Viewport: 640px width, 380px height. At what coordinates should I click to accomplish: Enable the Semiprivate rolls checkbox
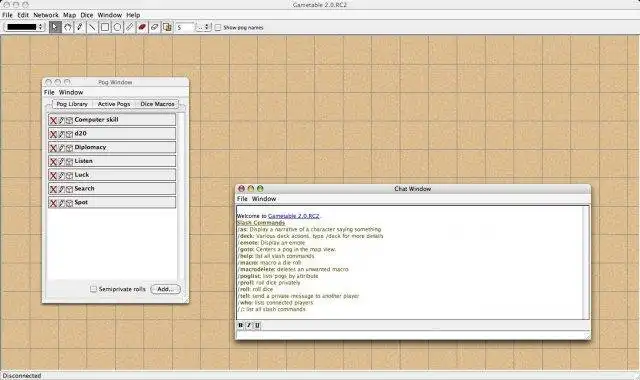93,289
